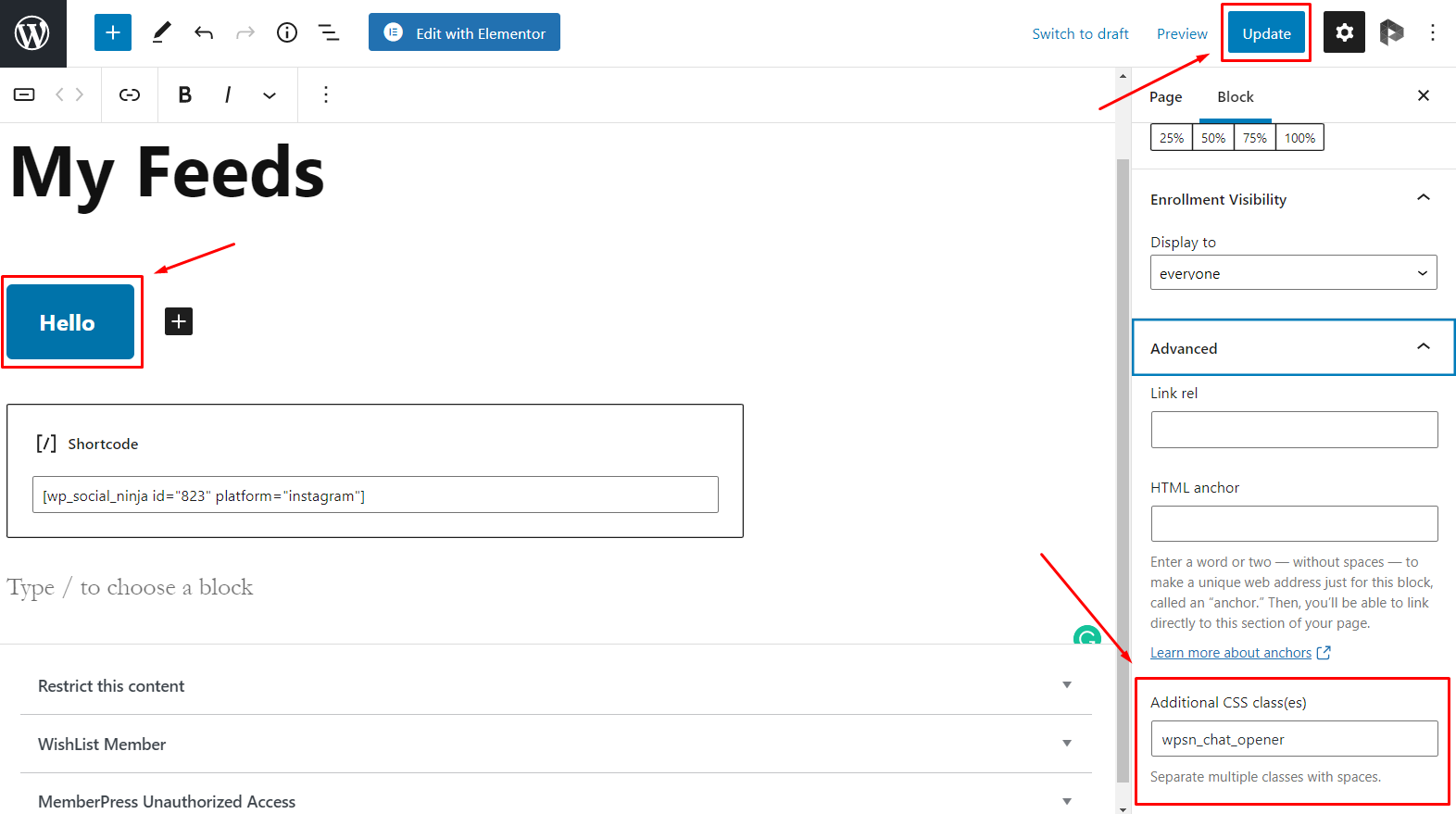The width and height of the screenshot is (1456, 814).
Task: Open Learn more about anchors link
Action: pos(1231,653)
